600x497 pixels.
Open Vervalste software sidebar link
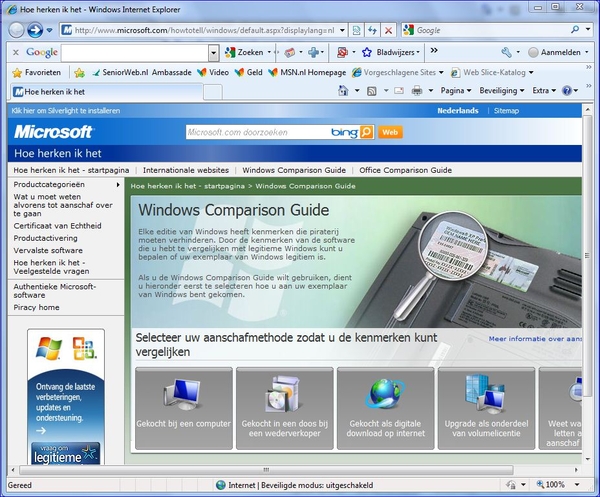click(x=48, y=250)
